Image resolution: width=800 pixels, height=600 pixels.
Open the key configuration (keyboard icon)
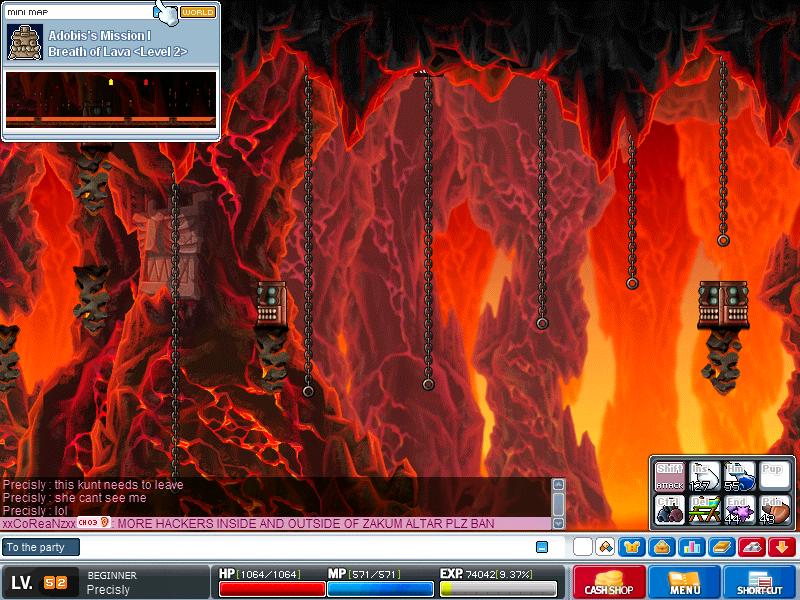(x=752, y=547)
